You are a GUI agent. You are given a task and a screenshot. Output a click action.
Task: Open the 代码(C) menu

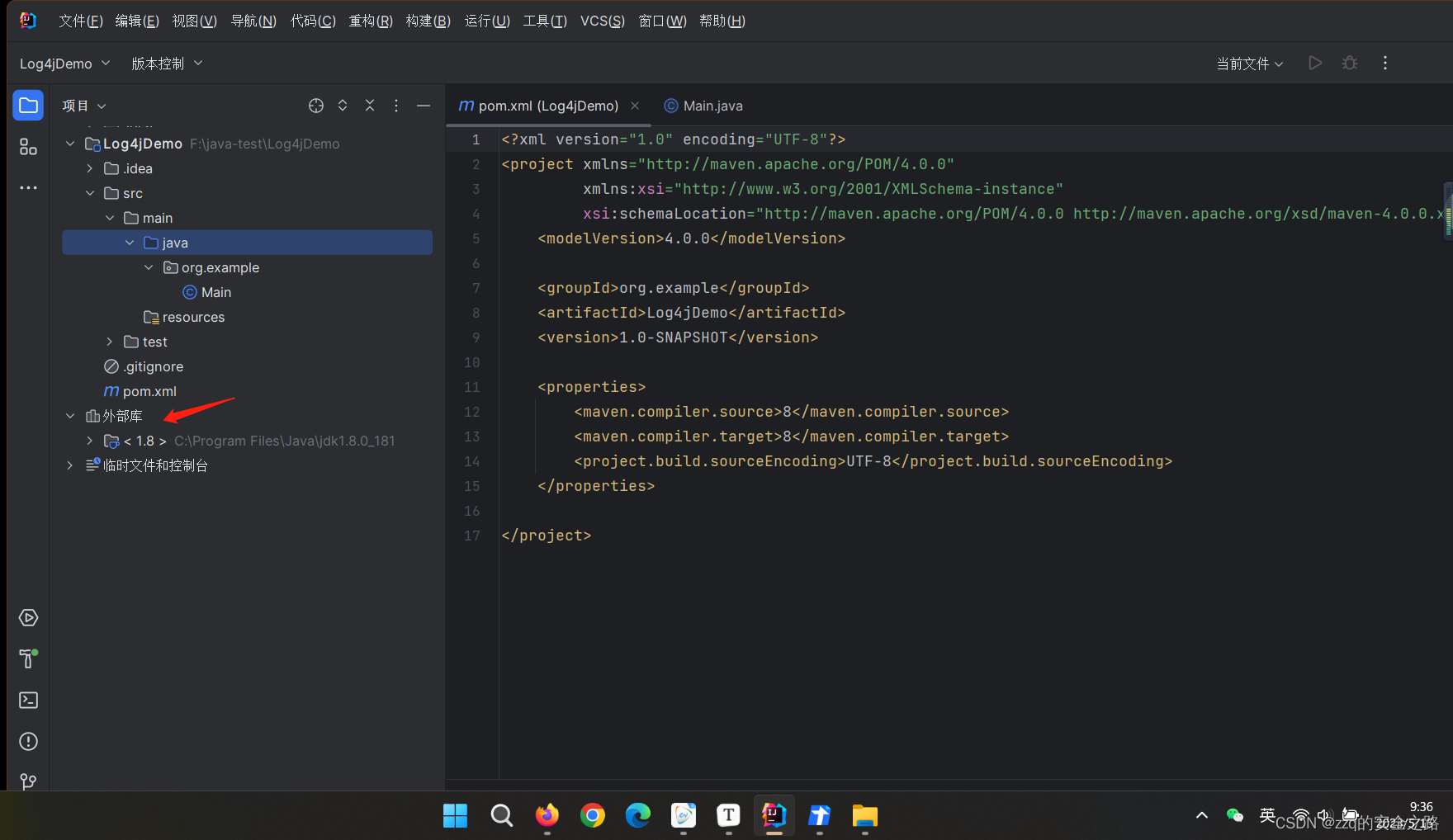313,21
